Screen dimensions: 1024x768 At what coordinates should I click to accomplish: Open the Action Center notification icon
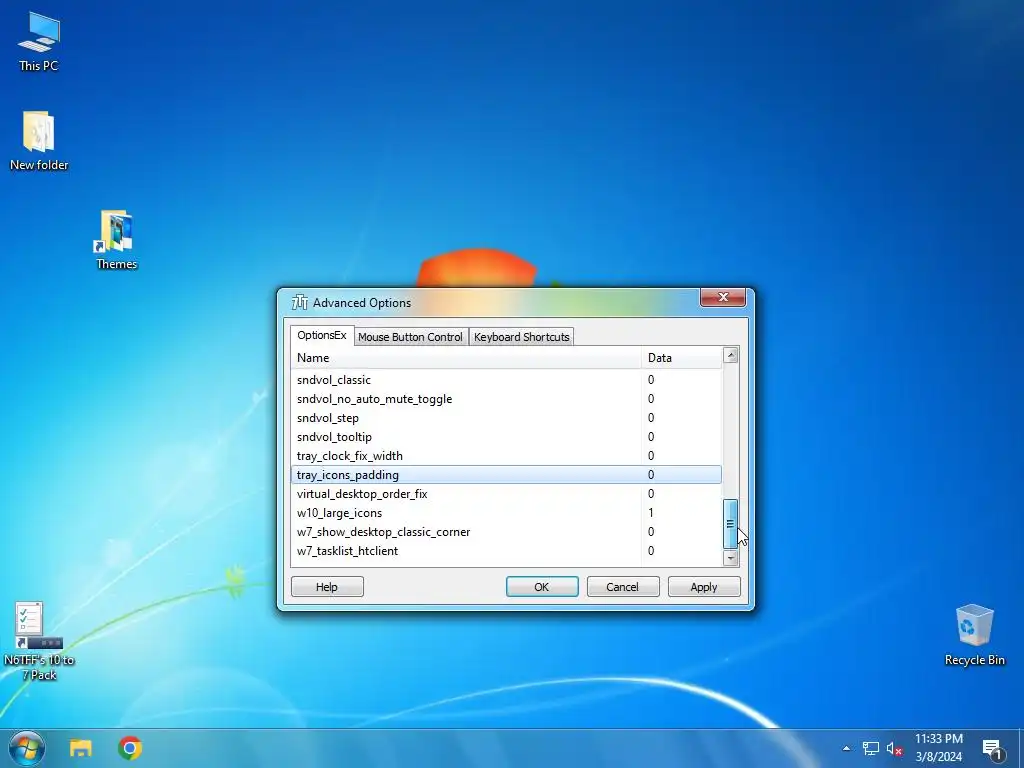[992, 749]
